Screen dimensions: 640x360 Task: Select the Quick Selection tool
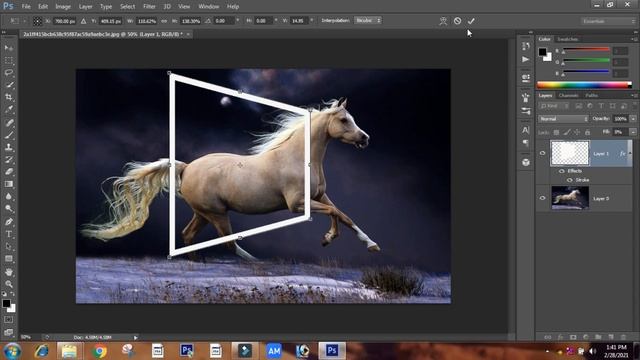coord(9,85)
